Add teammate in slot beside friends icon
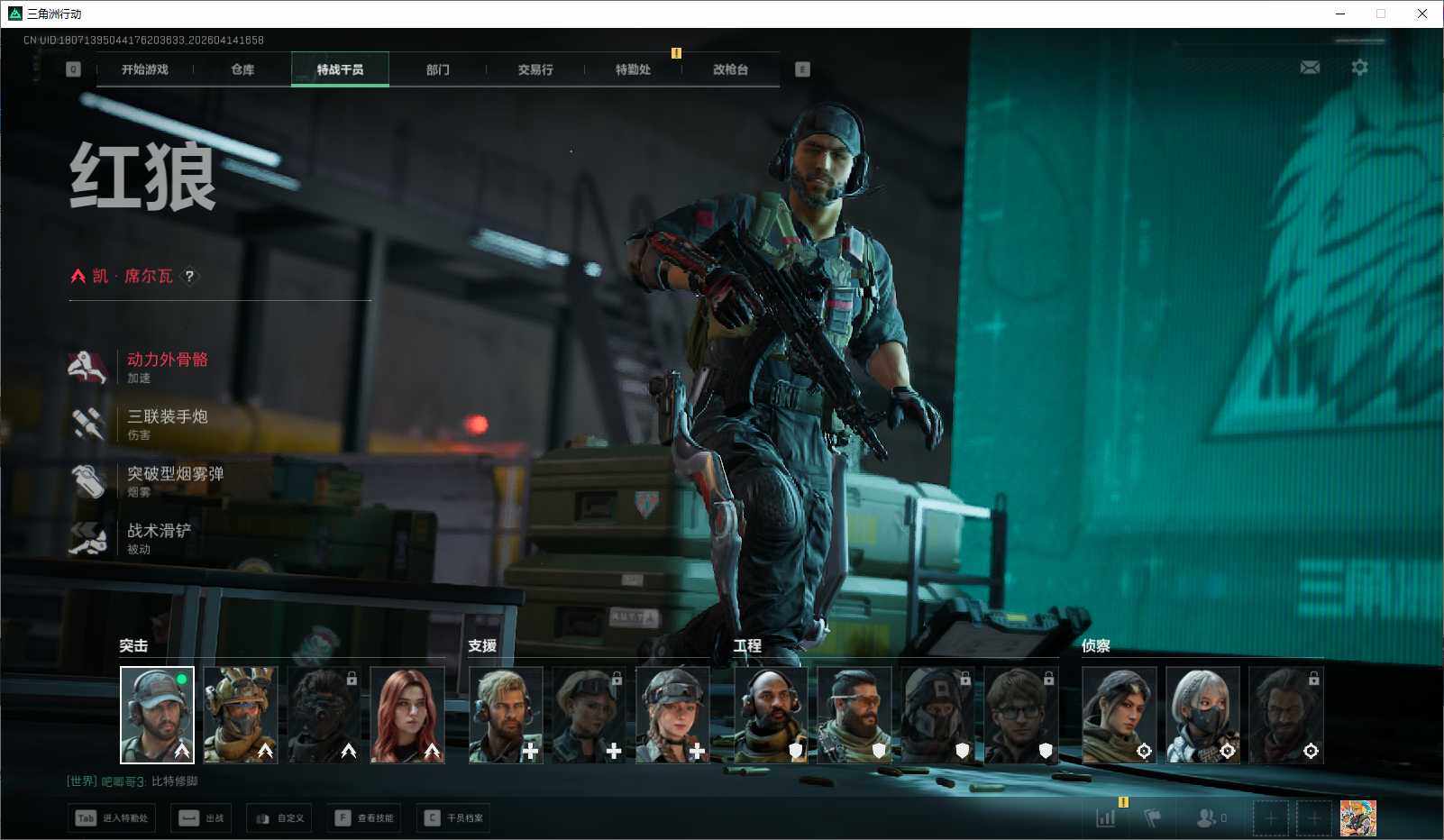The width and height of the screenshot is (1444, 840). pos(1270,818)
